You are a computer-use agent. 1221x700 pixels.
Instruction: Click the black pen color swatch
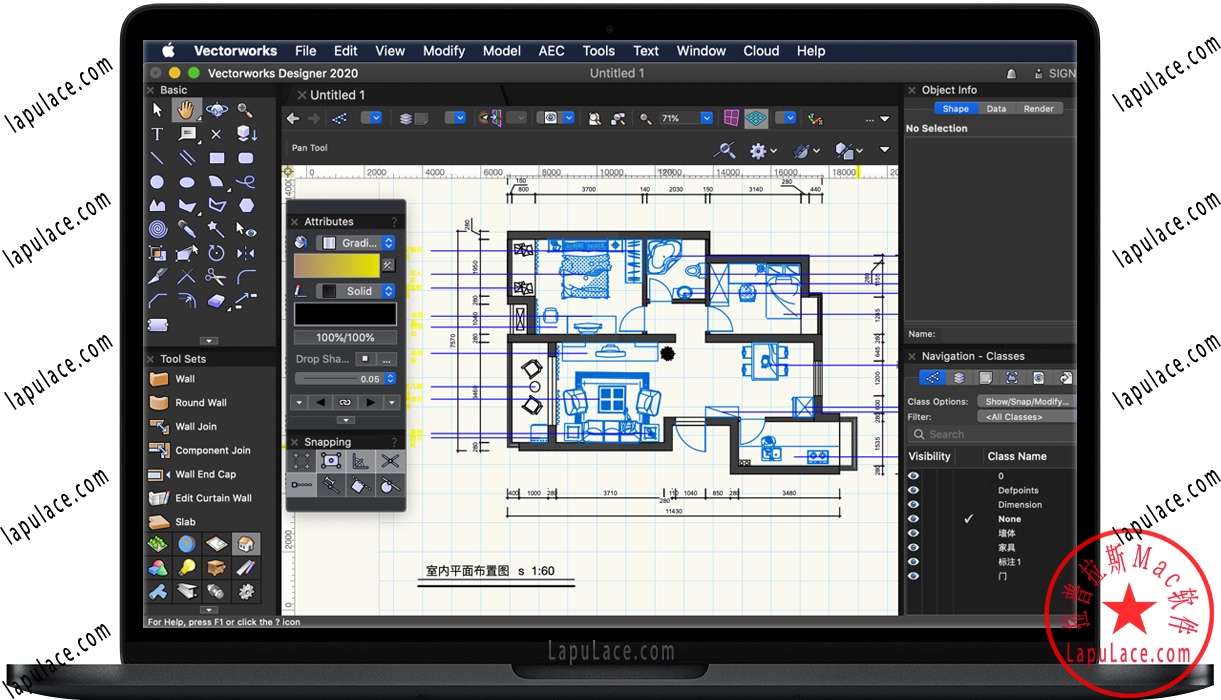tap(345, 314)
